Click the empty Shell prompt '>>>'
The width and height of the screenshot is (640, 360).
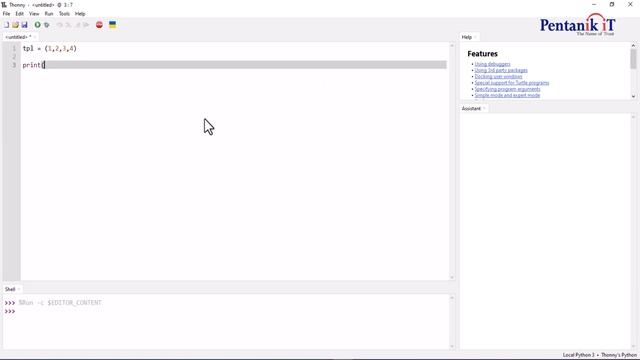[10, 311]
